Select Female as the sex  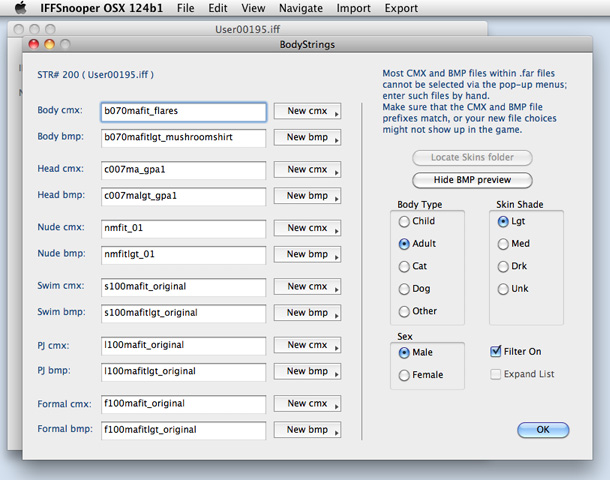click(x=404, y=375)
